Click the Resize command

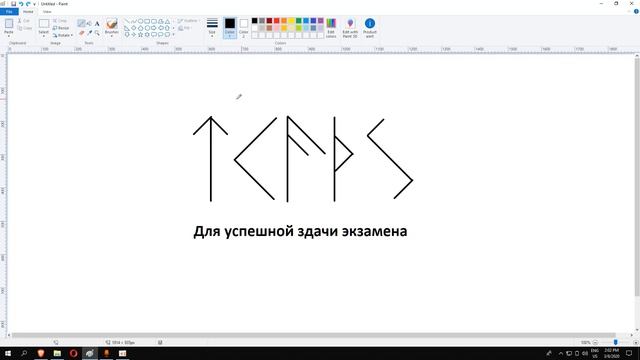61,28
